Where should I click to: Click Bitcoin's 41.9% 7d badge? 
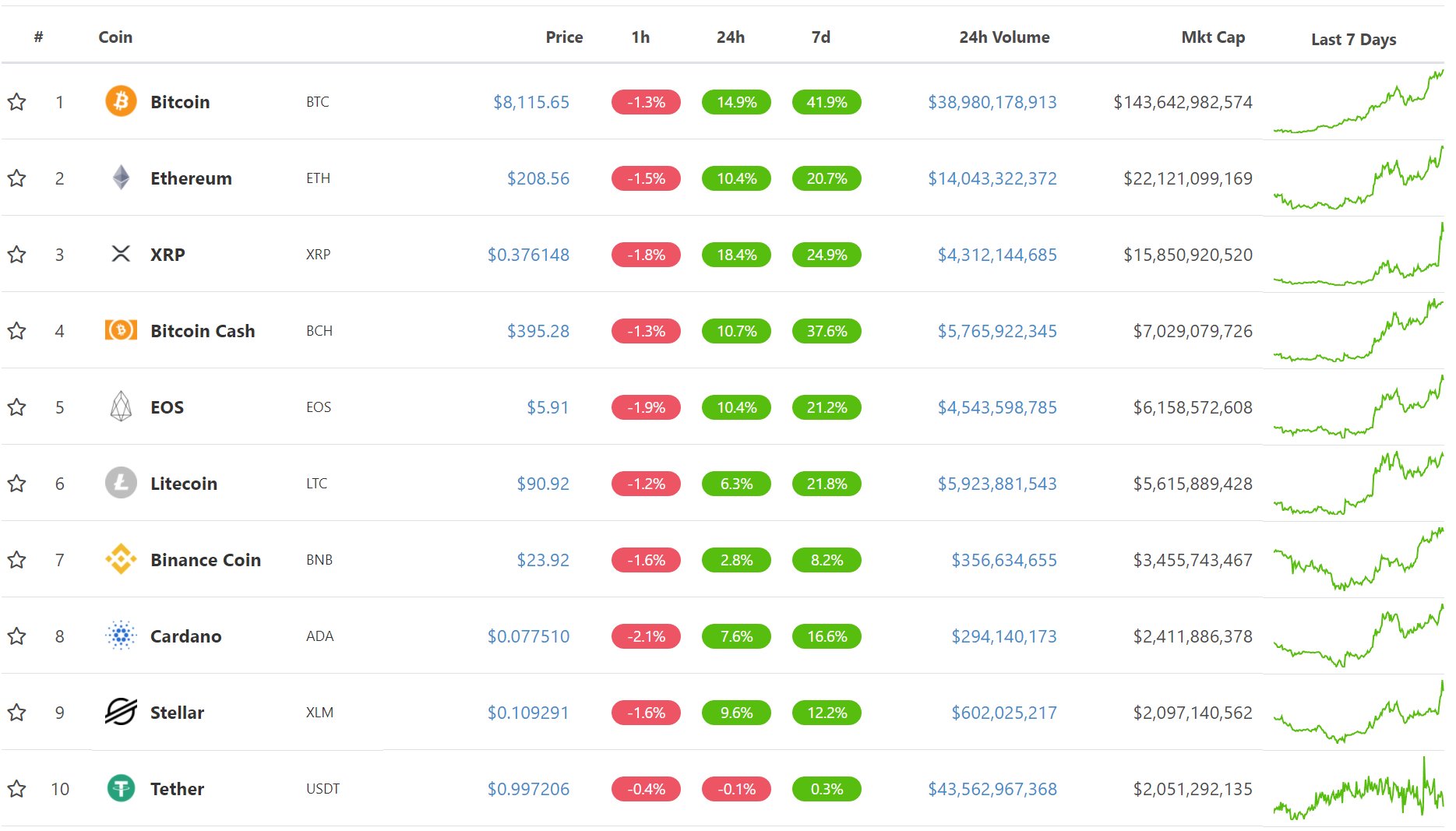coord(827,101)
